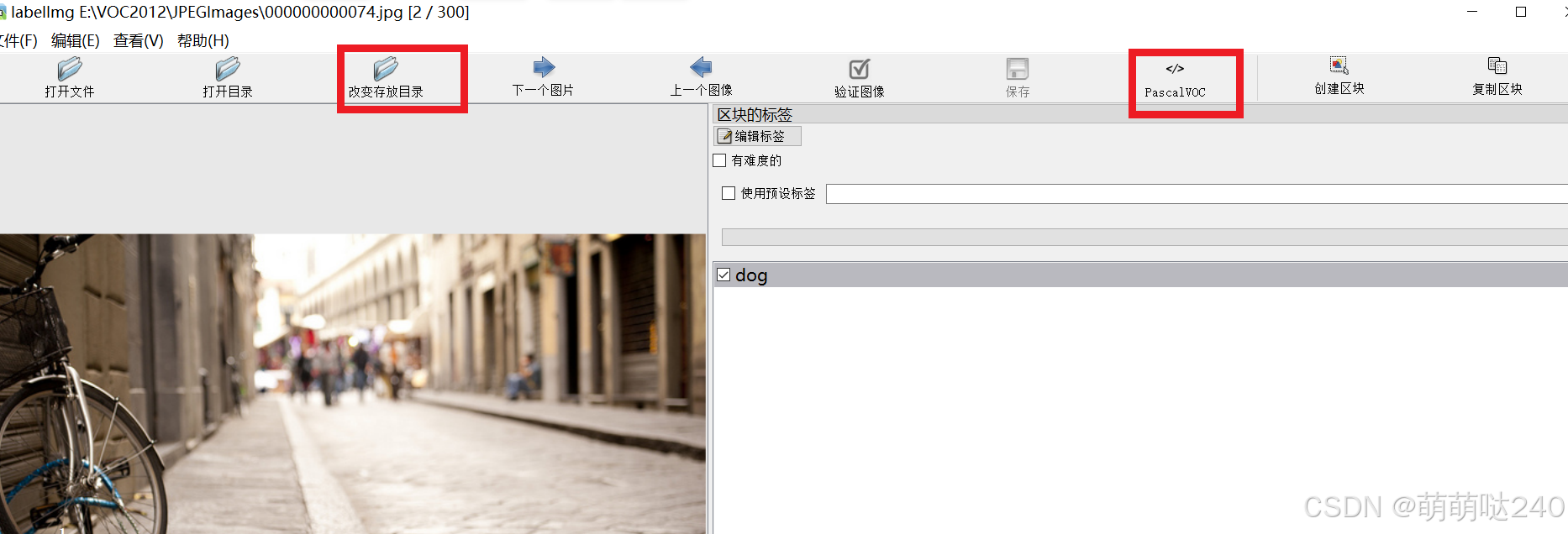The width and height of the screenshot is (1568, 534).
Task: Click the Save (保存) icon
Action: pos(1018,70)
